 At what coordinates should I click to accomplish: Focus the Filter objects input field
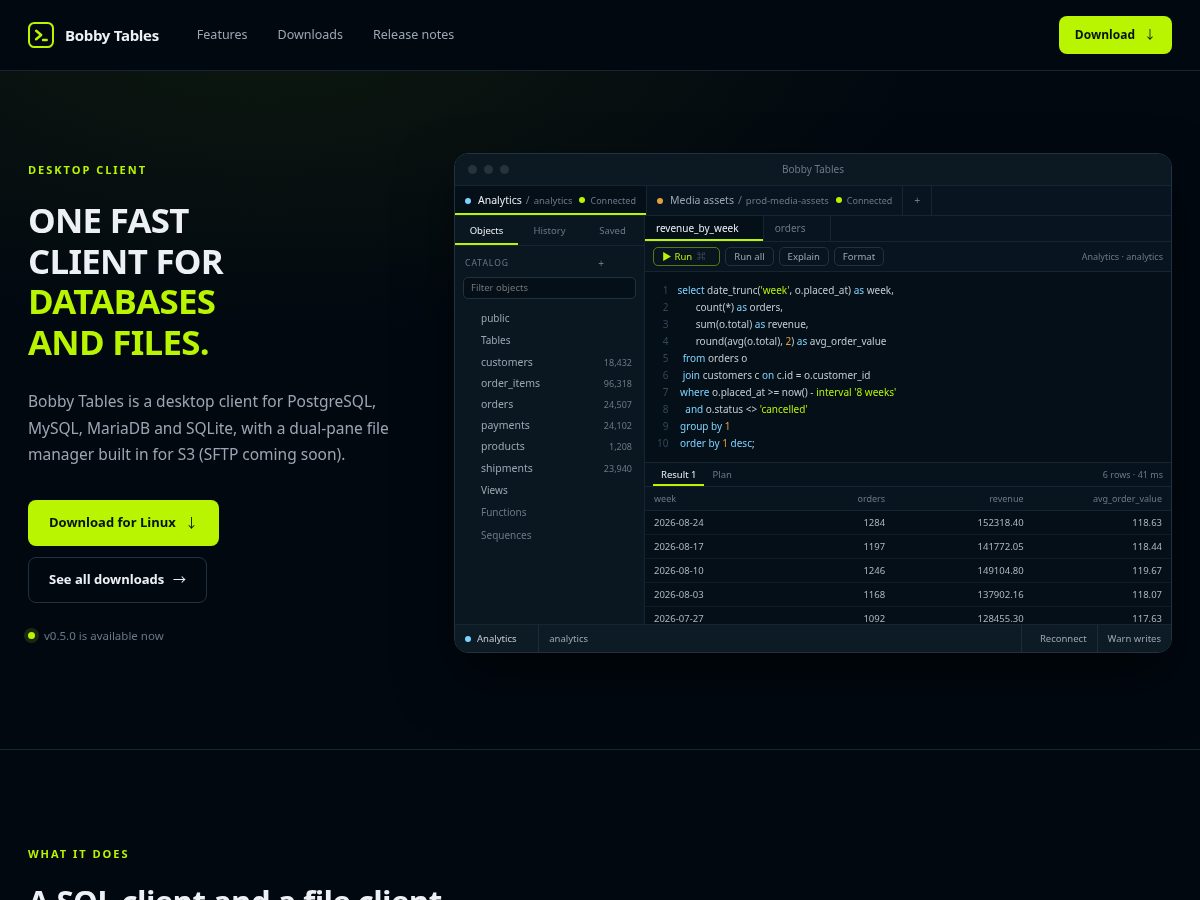click(549, 288)
